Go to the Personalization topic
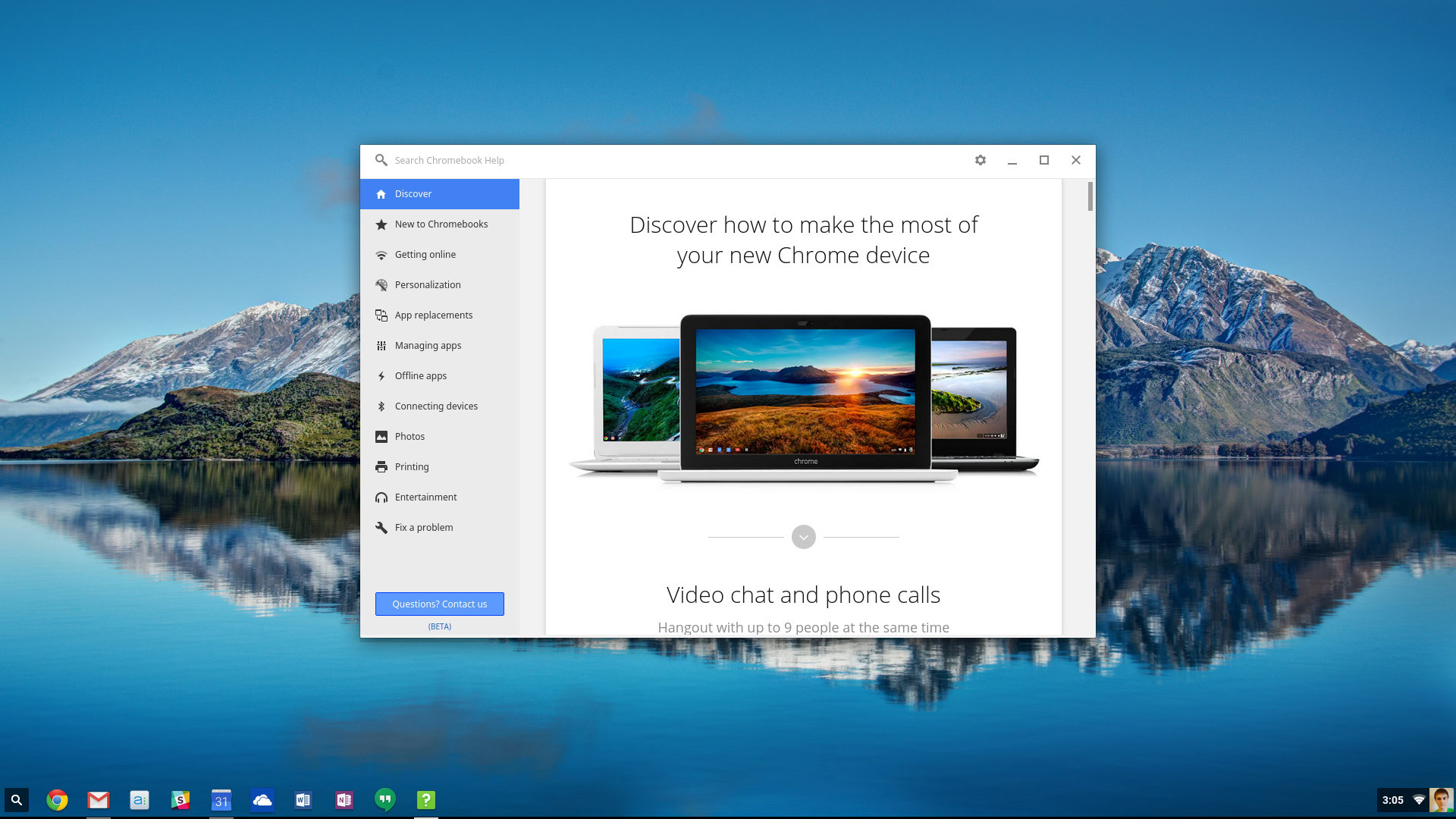This screenshot has height=819, width=1456. click(x=428, y=285)
